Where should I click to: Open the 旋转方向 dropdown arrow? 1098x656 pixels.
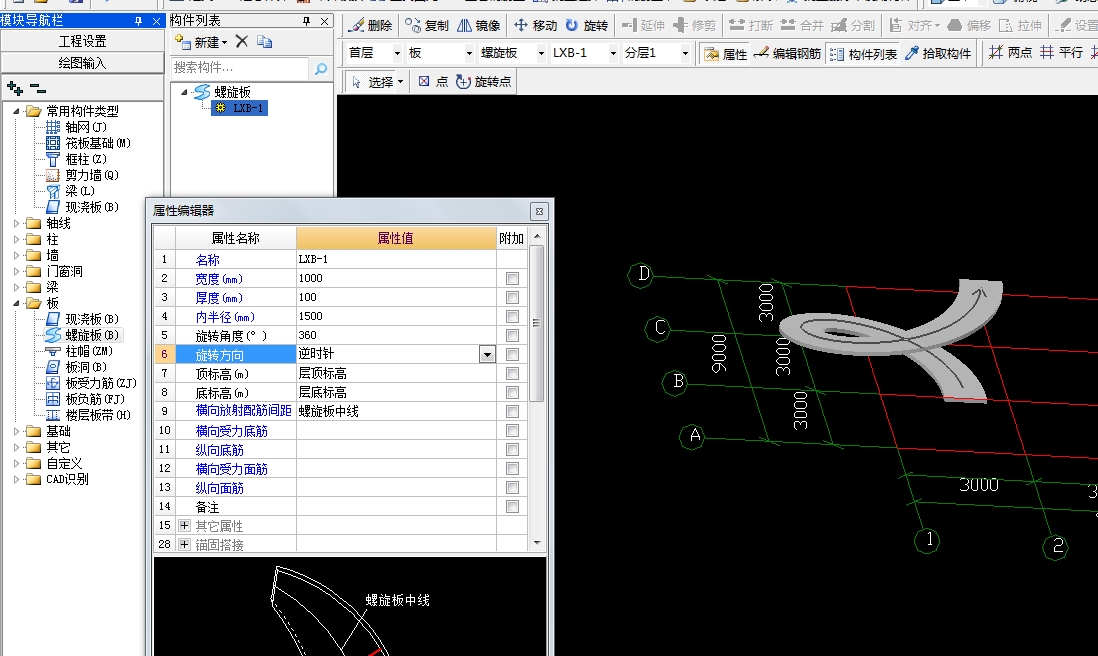pyautogui.click(x=487, y=354)
